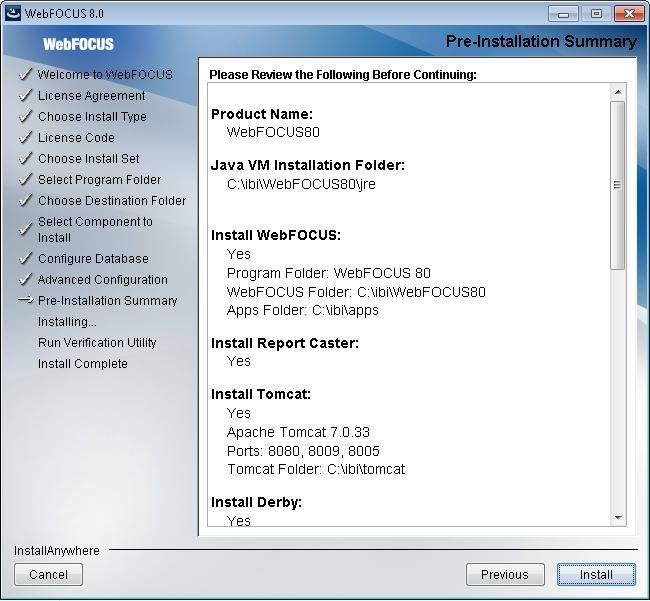This screenshot has height=601, width=650.
Task: Click the Please Review the Following heading
Action: [x=343, y=75]
